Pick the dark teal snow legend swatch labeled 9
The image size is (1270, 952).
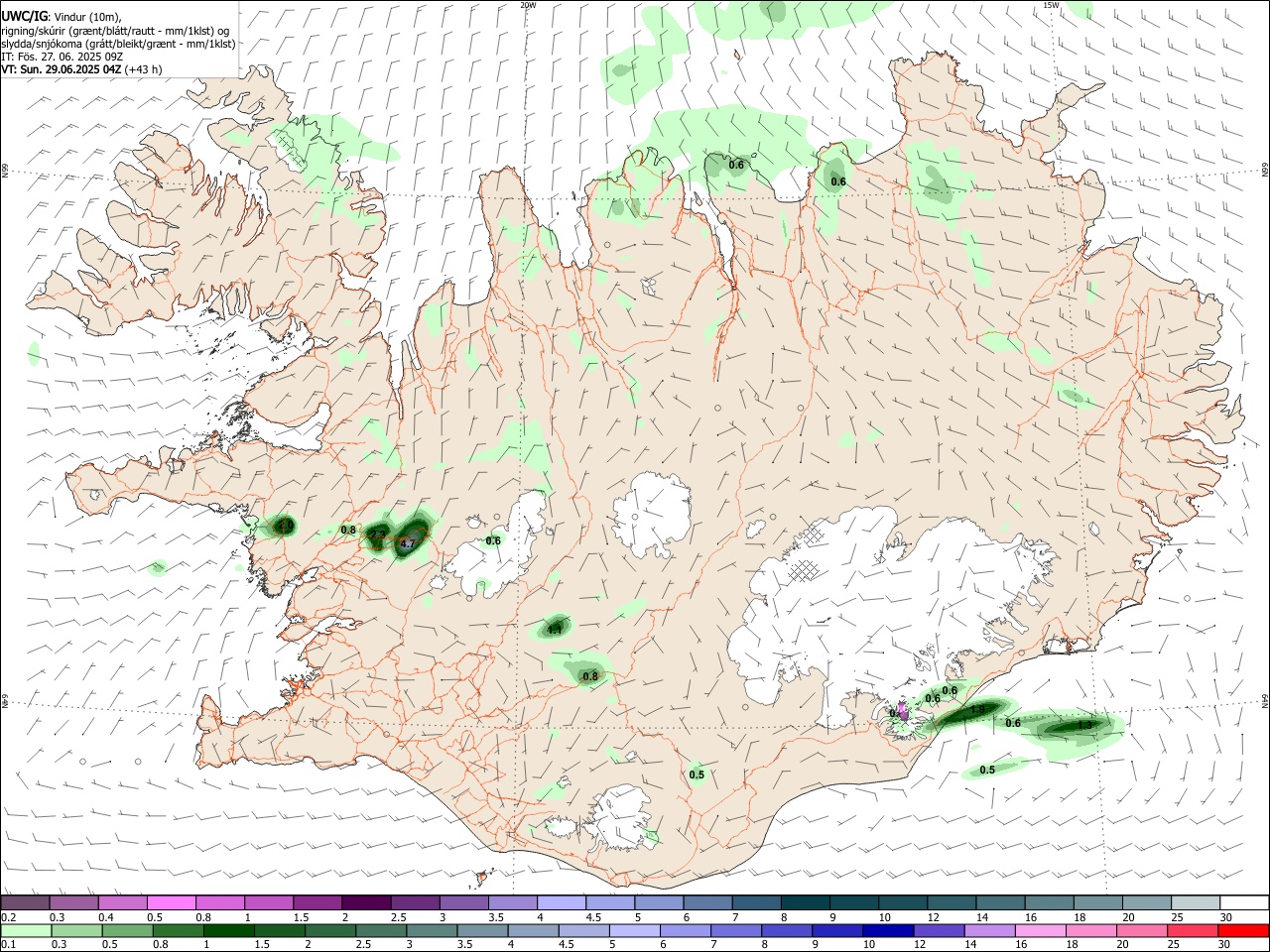(x=852, y=903)
